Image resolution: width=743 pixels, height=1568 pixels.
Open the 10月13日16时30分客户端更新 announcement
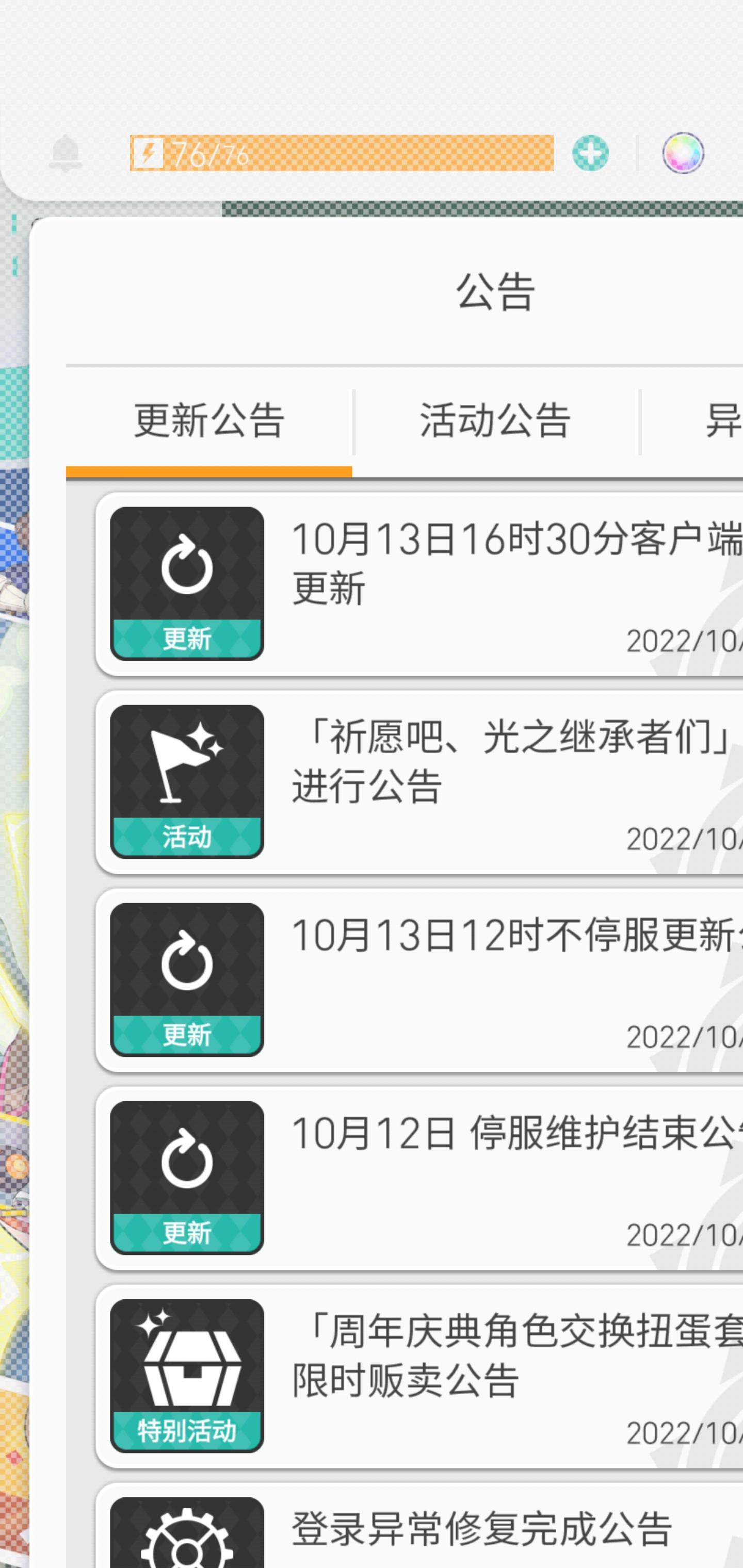[x=419, y=584]
